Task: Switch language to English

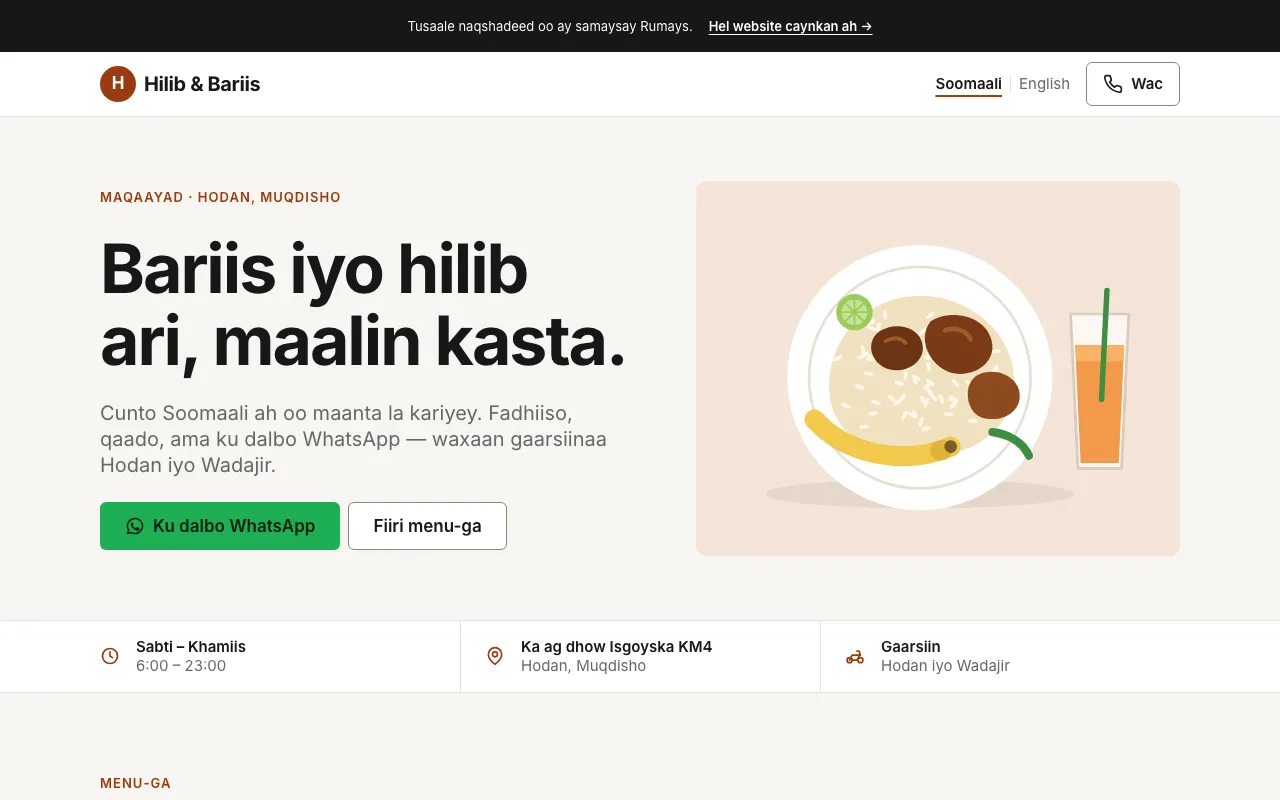Action: [1044, 84]
